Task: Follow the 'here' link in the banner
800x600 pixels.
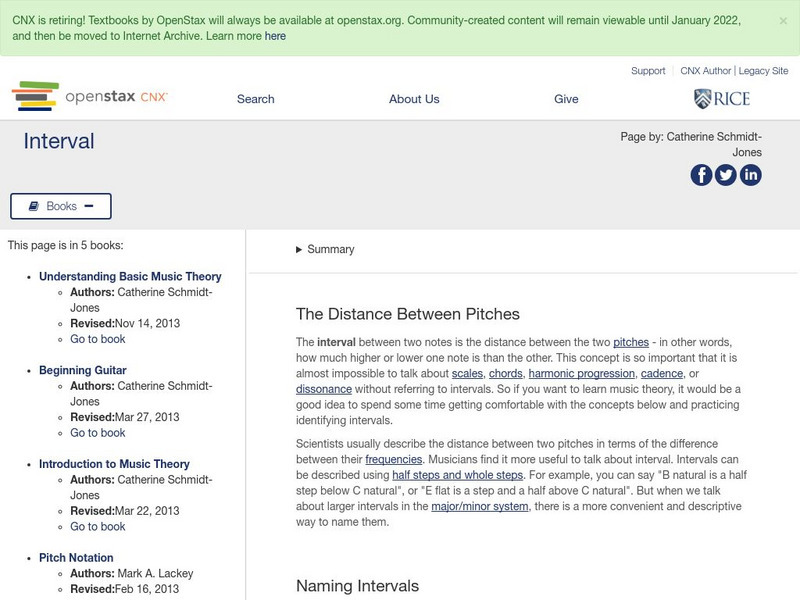Action: pyautogui.click(x=275, y=36)
